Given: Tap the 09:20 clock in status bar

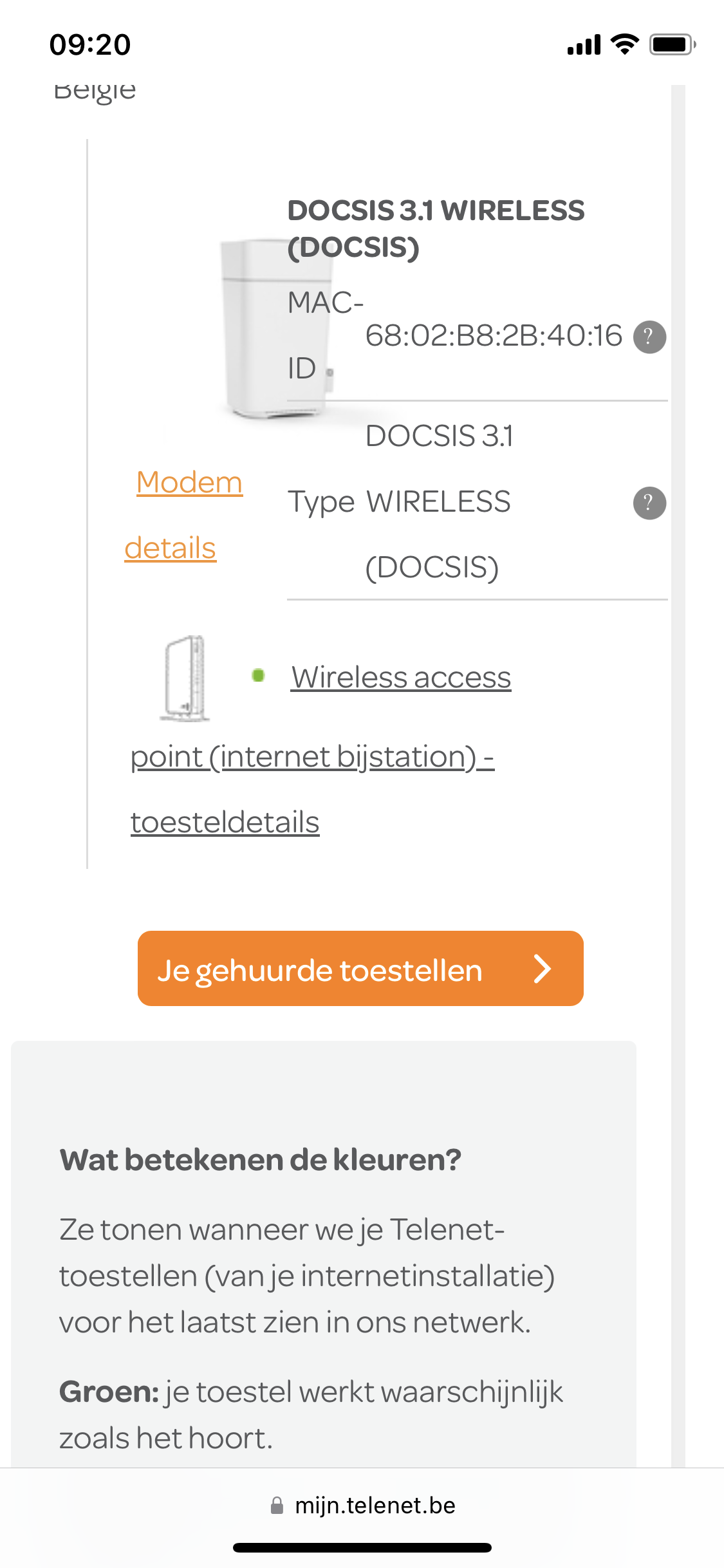Looking at the screenshot, I should [90, 44].
